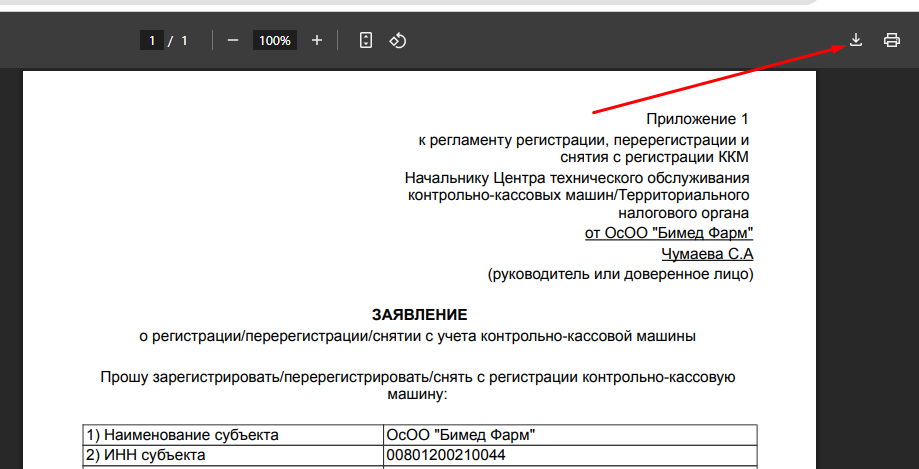Click the name "Чумаева С.А"
This screenshot has height=469, width=919.
pos(707,253)
